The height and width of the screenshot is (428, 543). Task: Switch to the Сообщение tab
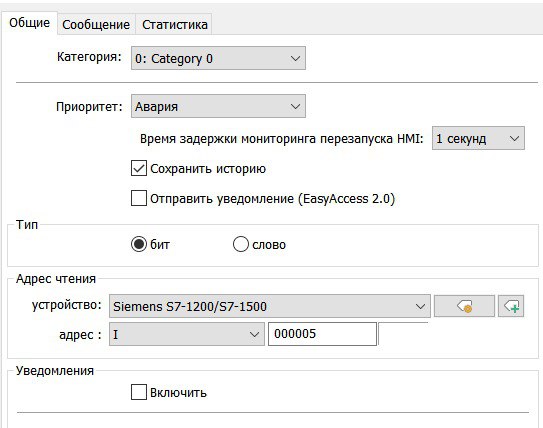point(96,24)
